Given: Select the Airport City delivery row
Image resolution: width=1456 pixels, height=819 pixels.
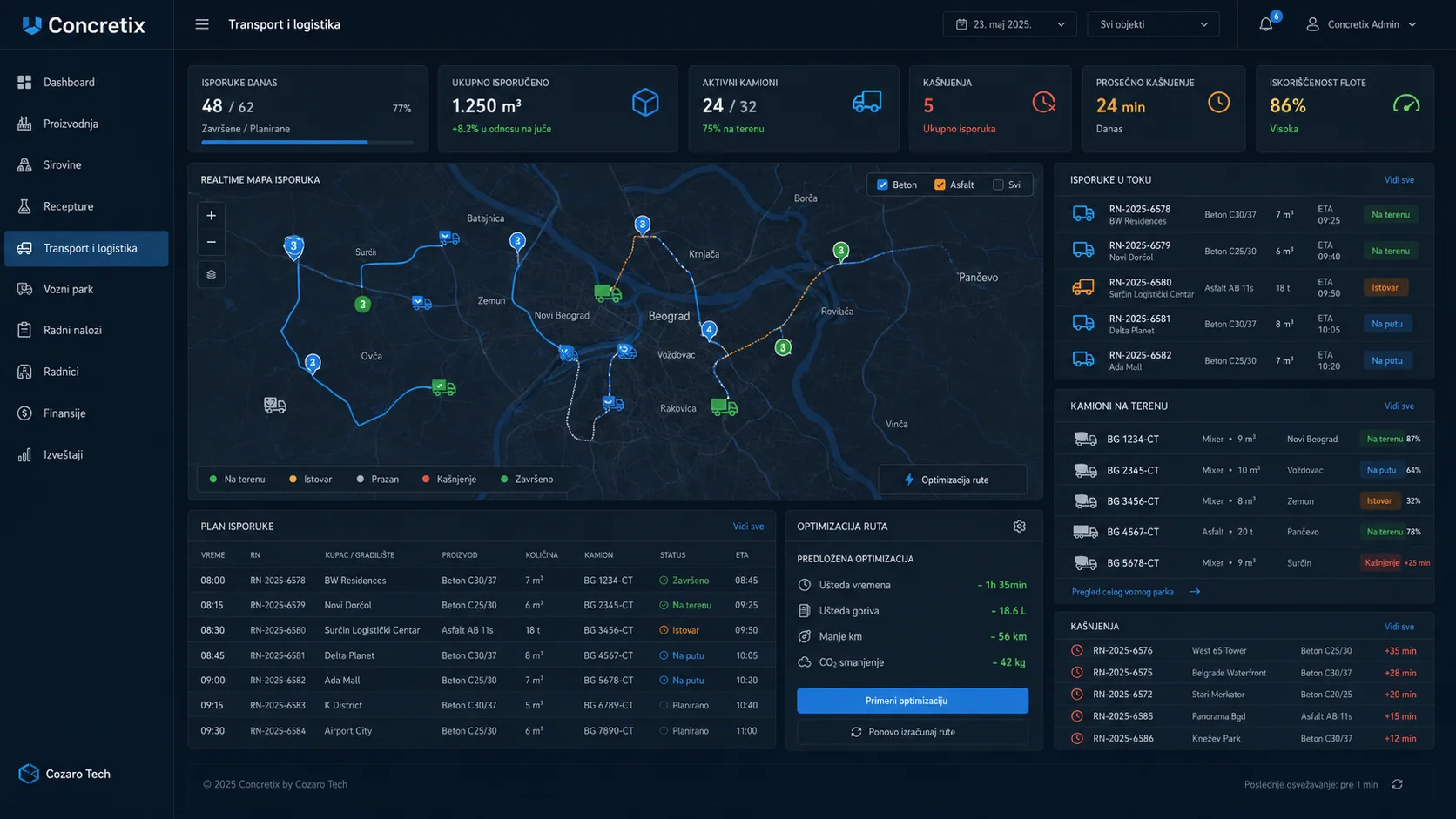Looking at the screenshot, I should tap(481, 731).
